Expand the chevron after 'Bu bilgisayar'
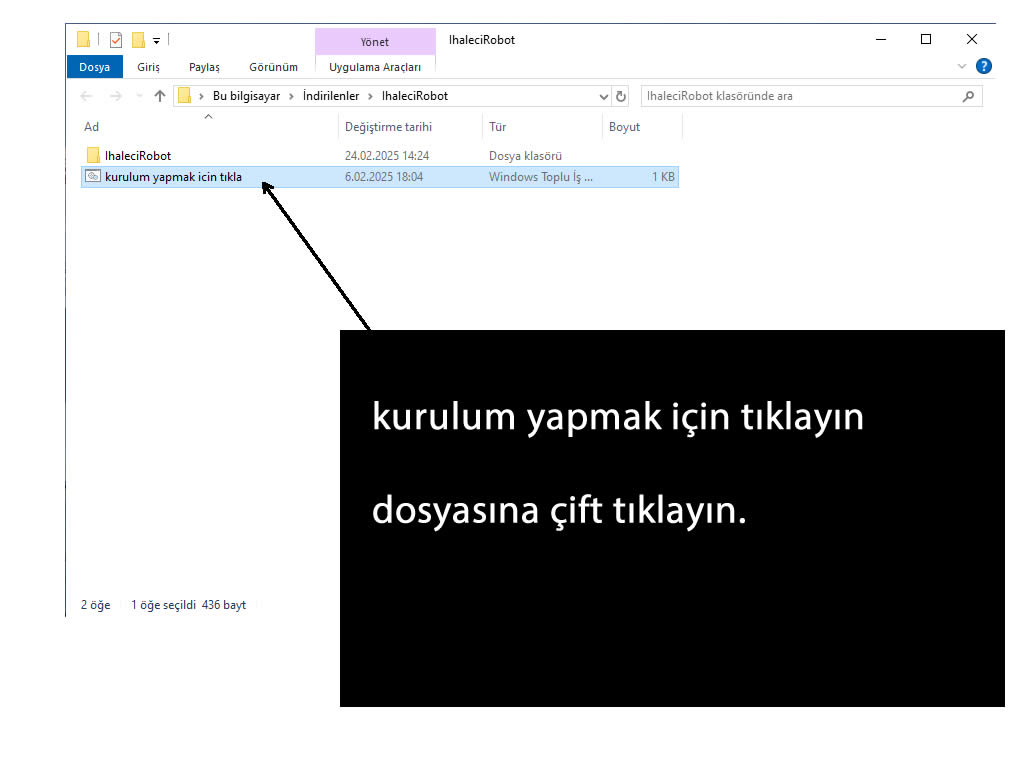Image resolution: width=1024 pixels, height=768 pixels. tap(291, 97)
